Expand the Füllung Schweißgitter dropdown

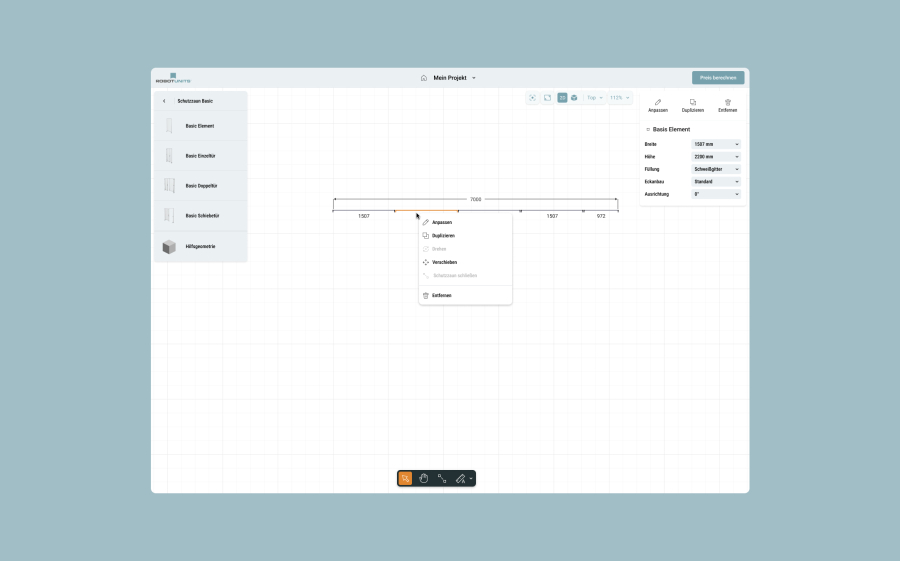(716, 169)
